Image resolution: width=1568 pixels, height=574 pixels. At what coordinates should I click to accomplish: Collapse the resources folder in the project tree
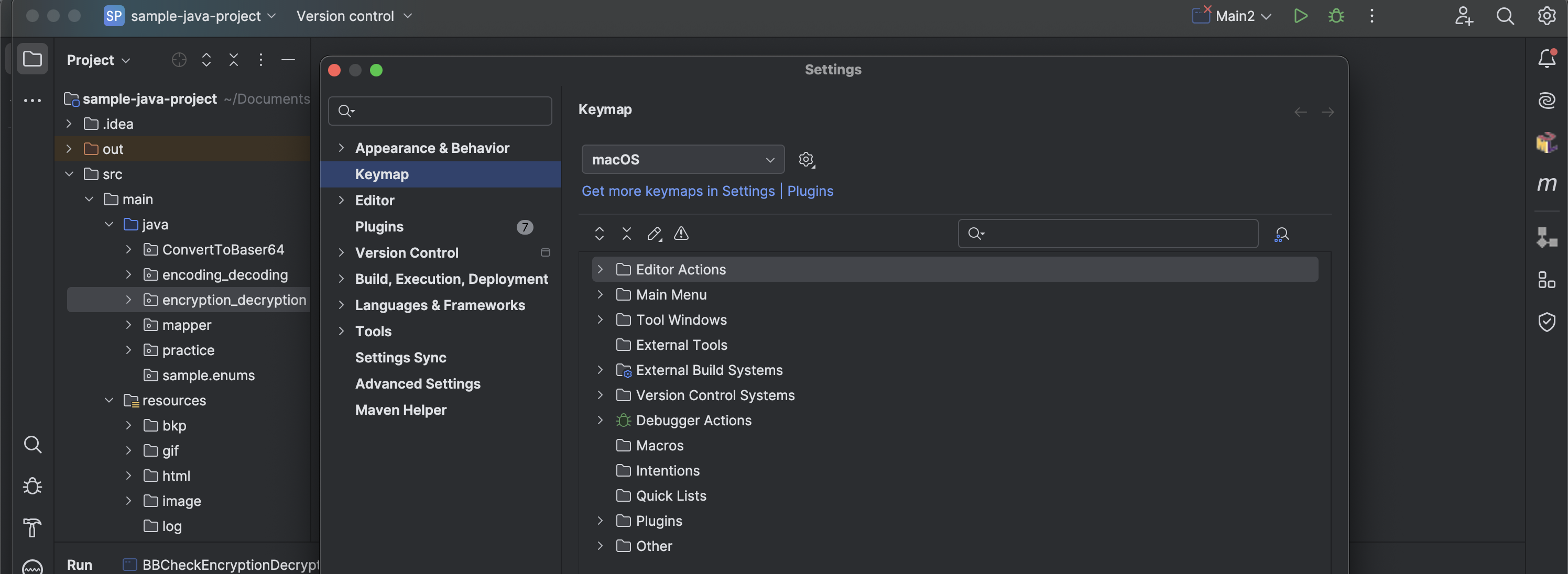pos(109,400)
